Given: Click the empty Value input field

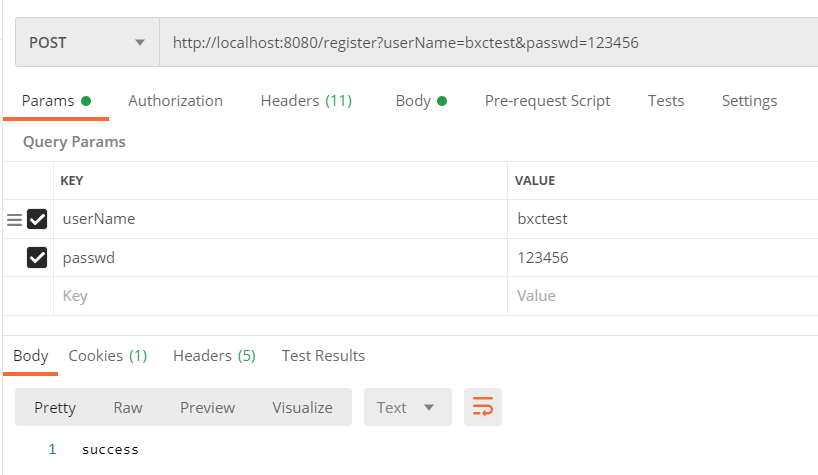Looking at the screenshot, I should pos(663,296).
